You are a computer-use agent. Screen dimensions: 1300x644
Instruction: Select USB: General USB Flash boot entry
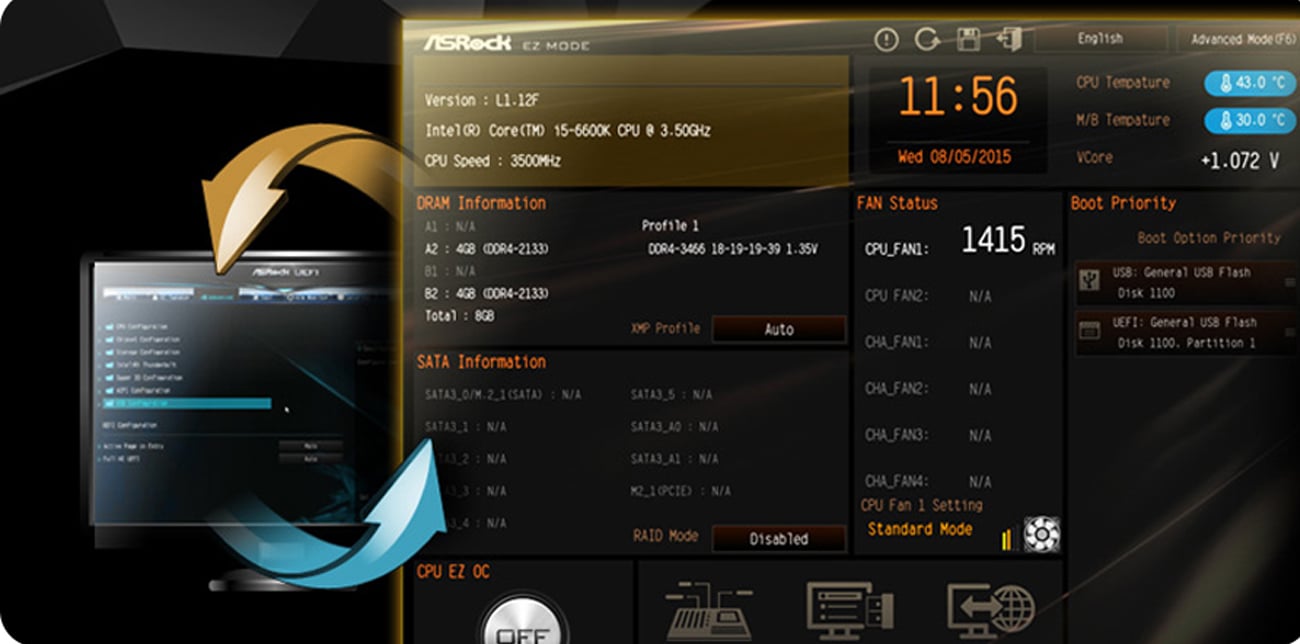tap(1187, 283)
